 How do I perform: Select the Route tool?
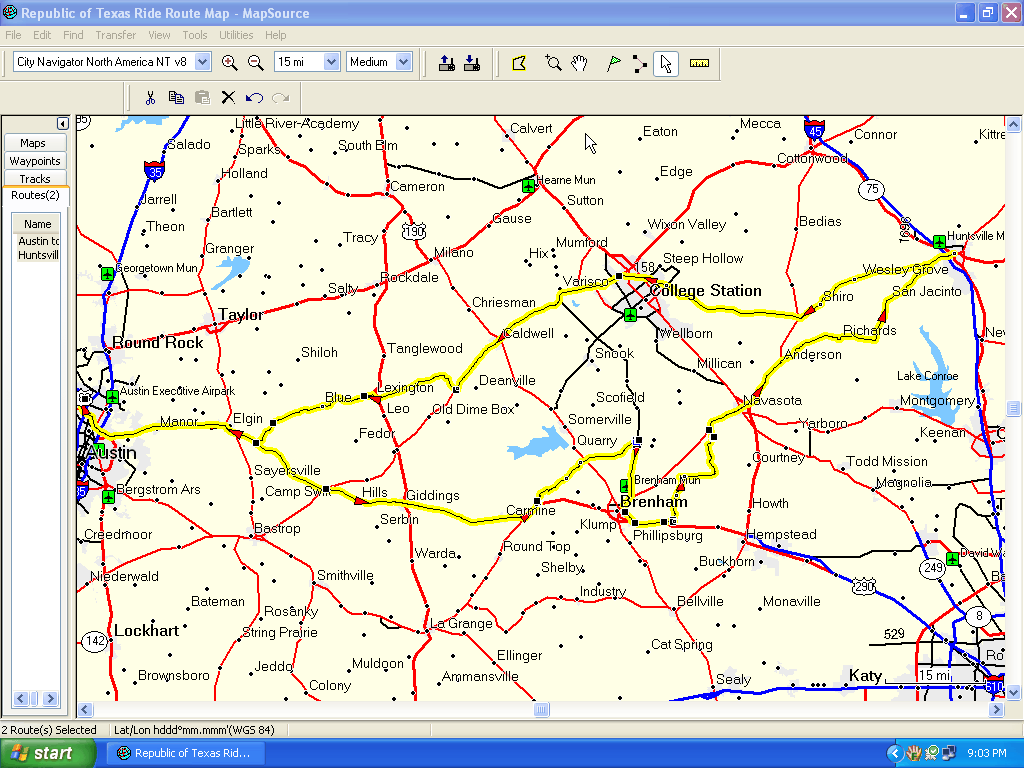(x=640, y=63)
